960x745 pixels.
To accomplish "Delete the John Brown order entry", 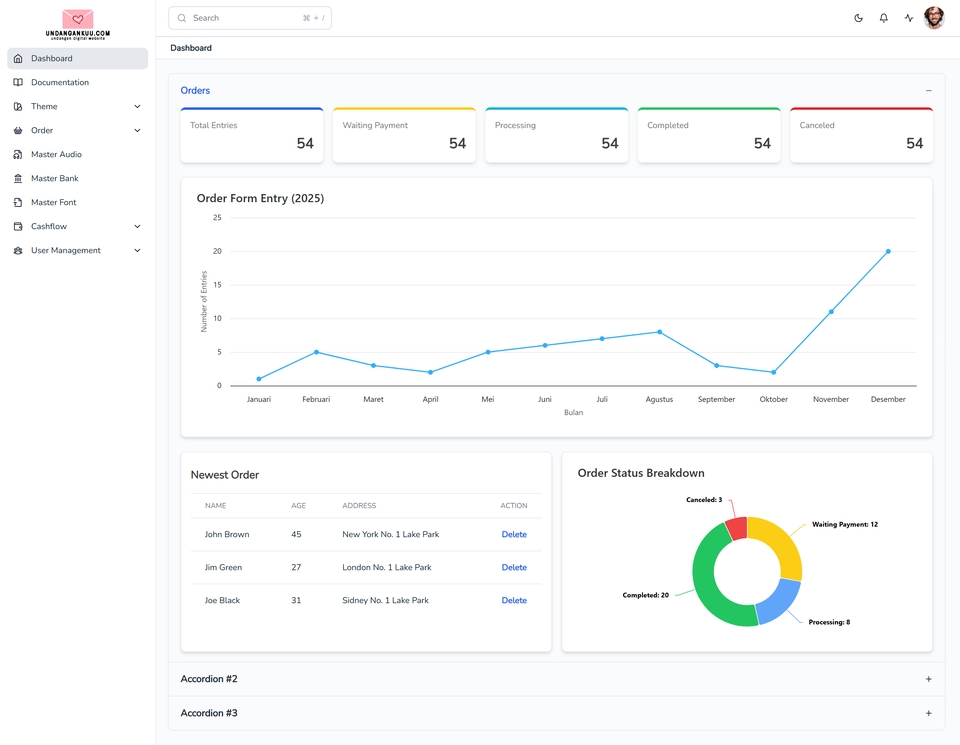I will click(514, 534).
